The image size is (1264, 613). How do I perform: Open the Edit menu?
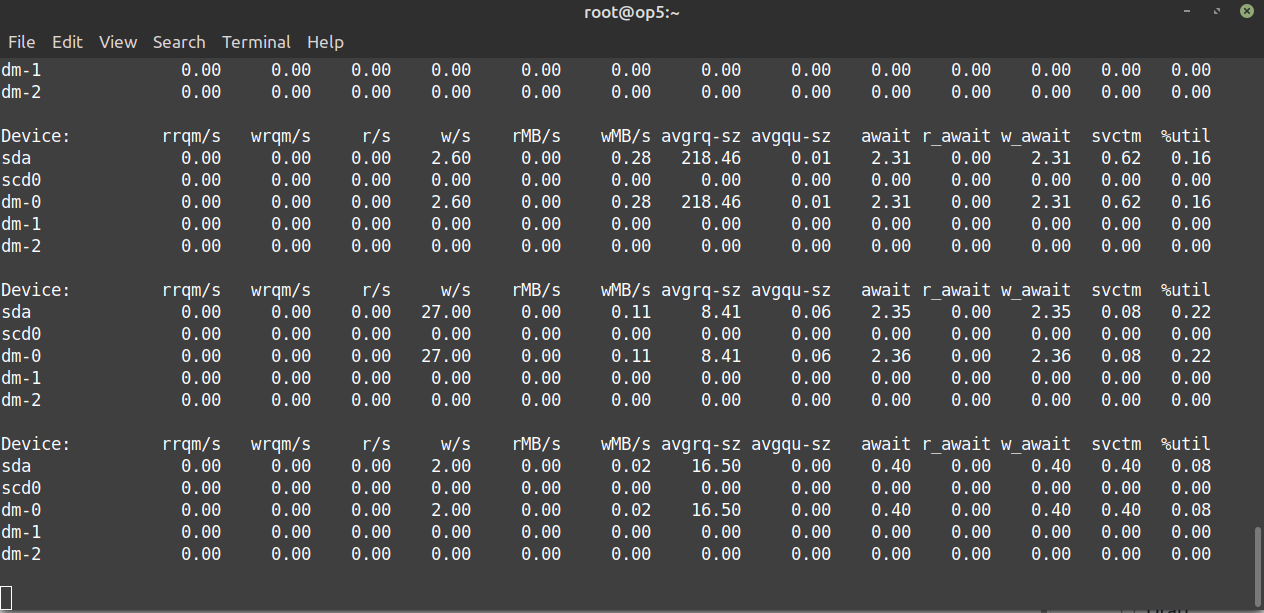pyautogui.click(x=67, y=42)
